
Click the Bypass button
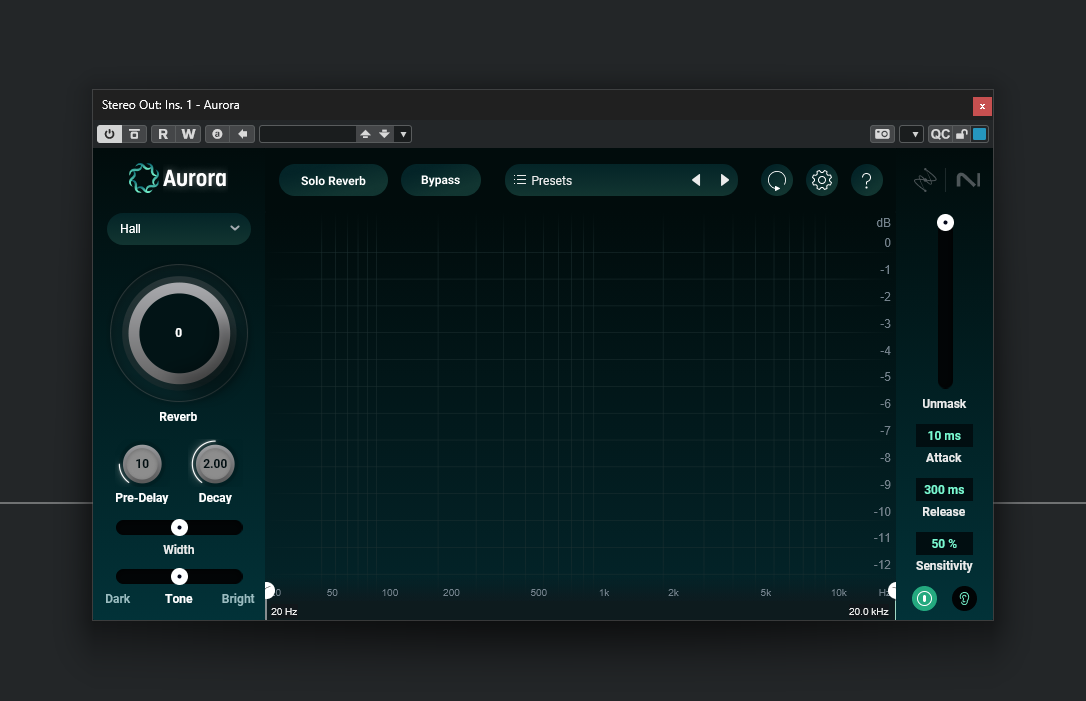[x=440, y=180]
